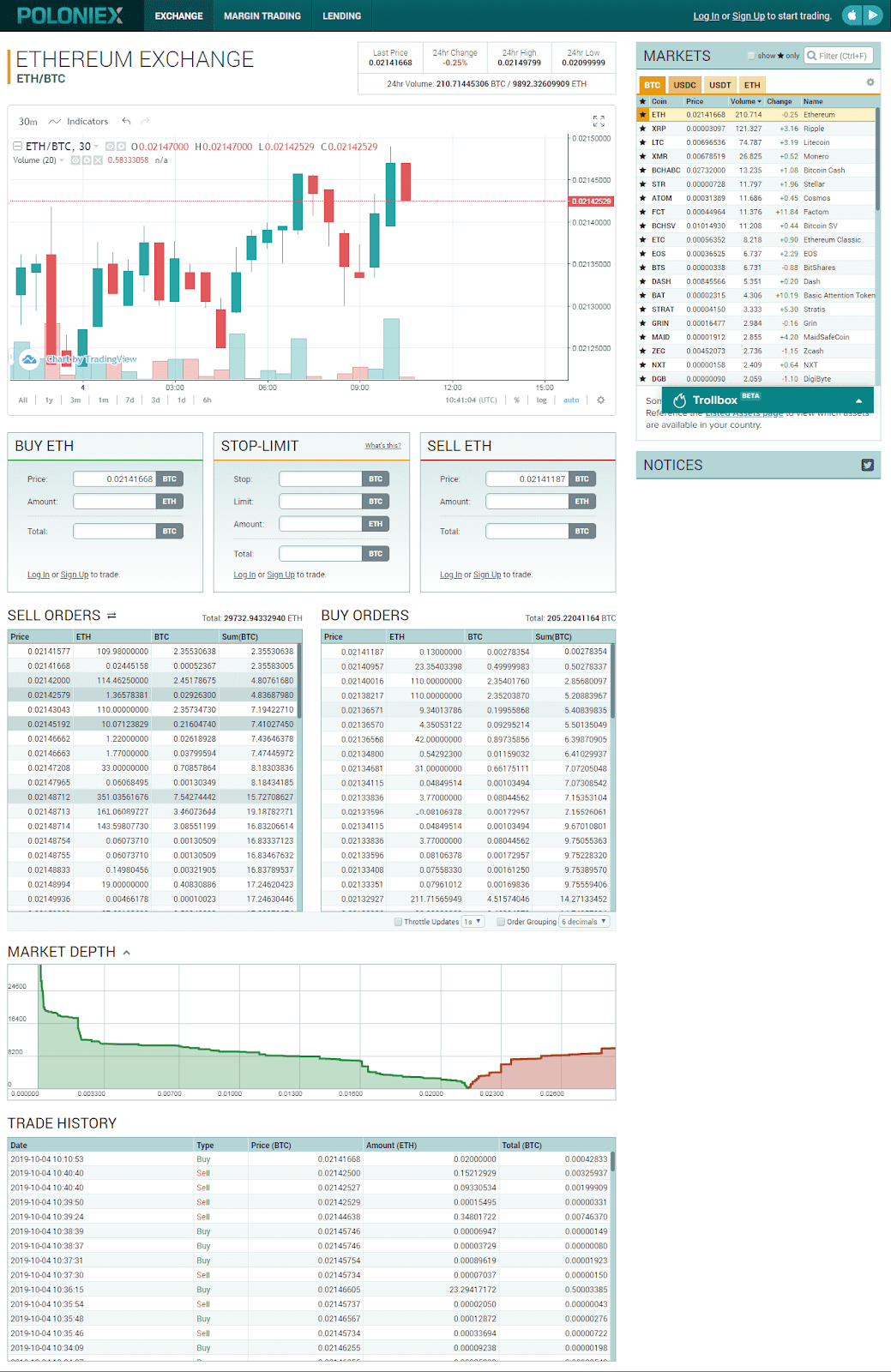Select the USDC markets tab
The image size is (891, 1372).
click(684, 85)
